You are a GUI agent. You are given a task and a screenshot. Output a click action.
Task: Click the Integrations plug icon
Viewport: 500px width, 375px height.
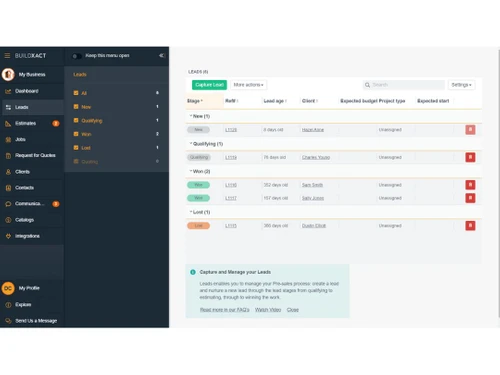tap(8, 236)
